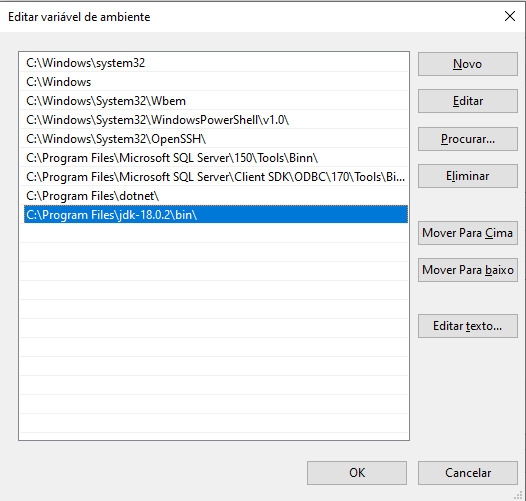Viewport: 526px width, 501px height.
Task: Close the Editar variável de ambiente dialog
Action: coord(510,16)
